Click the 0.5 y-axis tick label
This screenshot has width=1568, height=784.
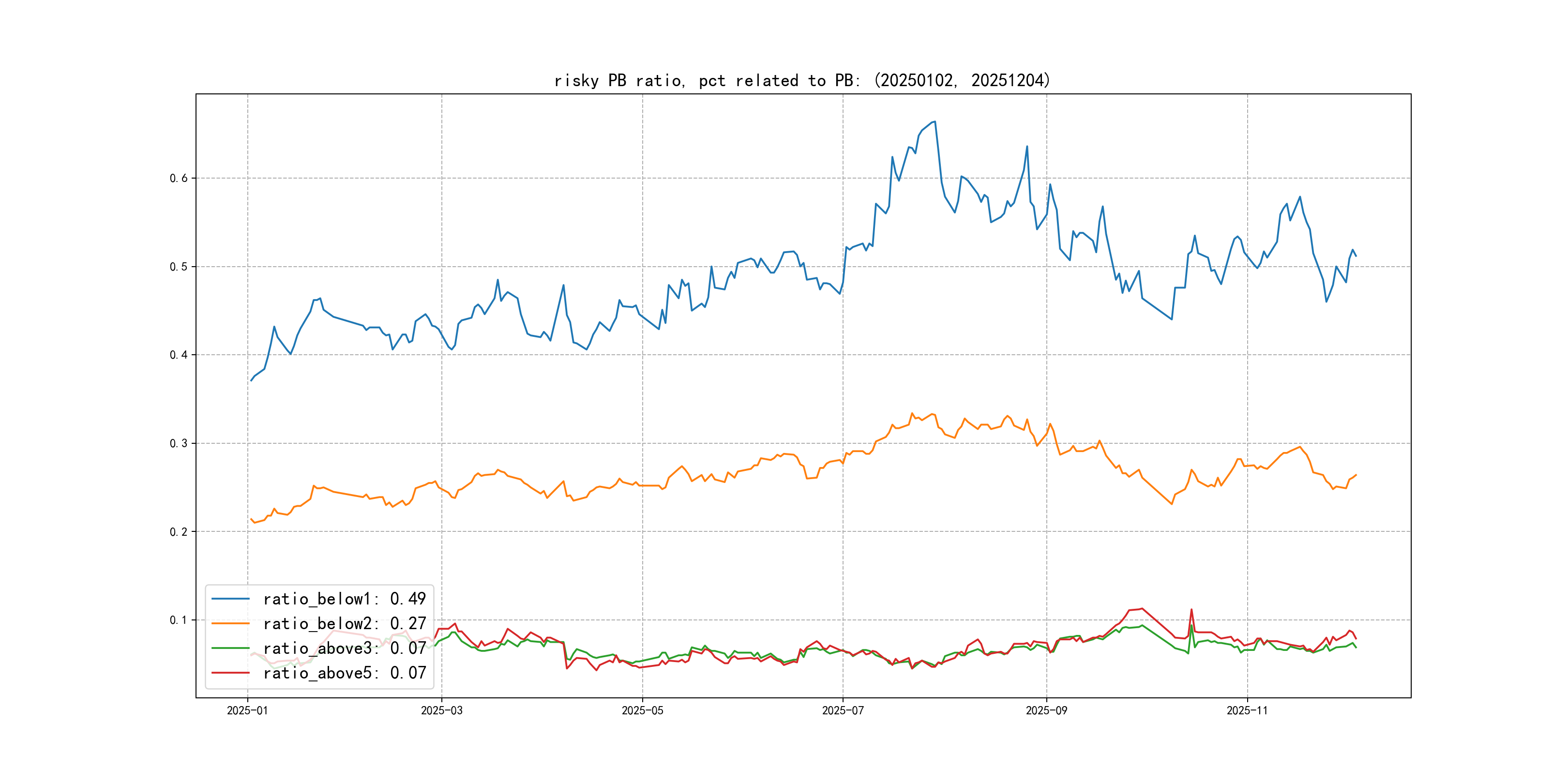[x=179, y=267]
